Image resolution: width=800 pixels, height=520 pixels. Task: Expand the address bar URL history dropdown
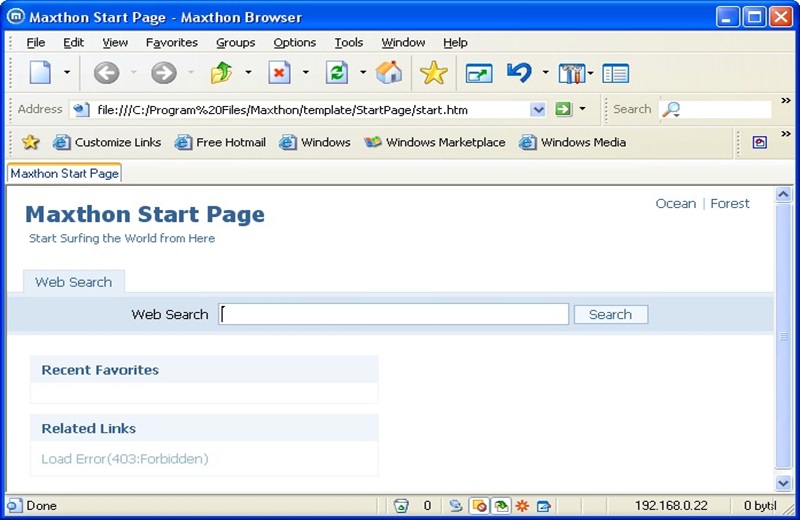tap(538, 109)
